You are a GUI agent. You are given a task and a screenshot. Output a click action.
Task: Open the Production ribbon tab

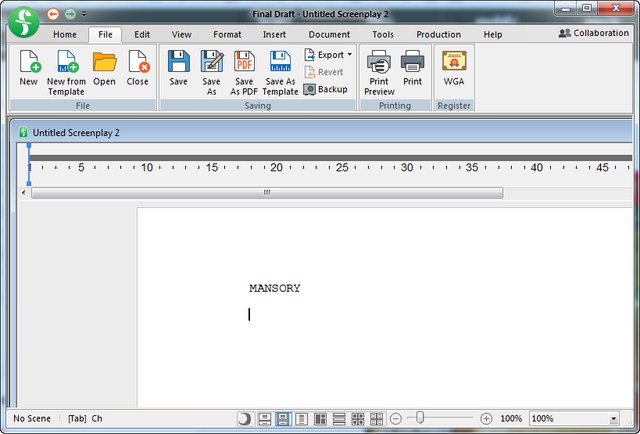pos(438,34)
